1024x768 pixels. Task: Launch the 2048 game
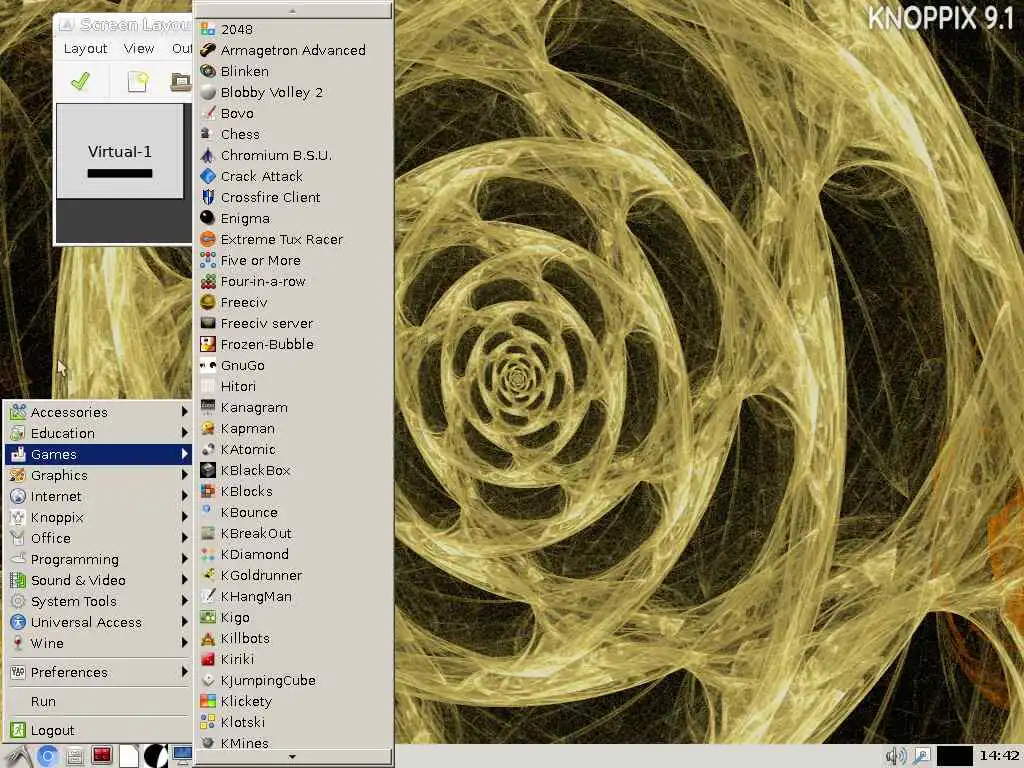click(x=294, y=29)
